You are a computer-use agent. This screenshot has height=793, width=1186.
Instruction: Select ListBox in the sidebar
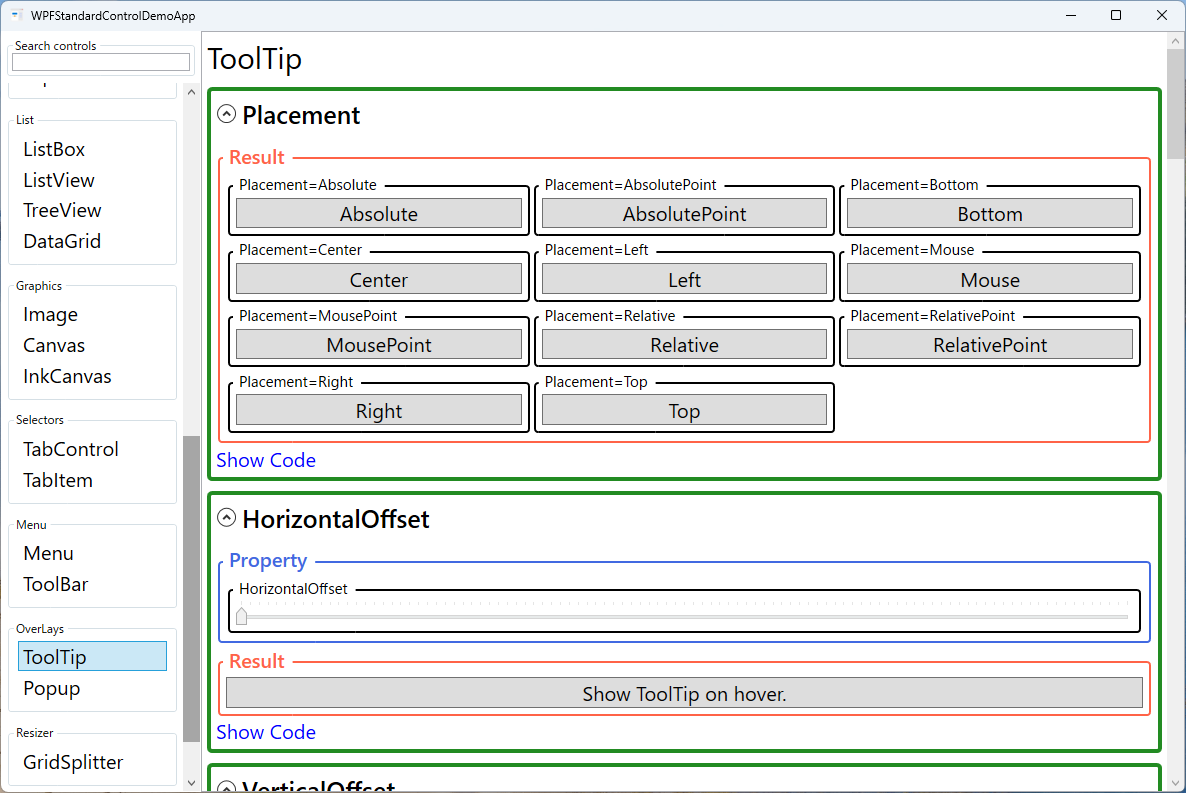click(54, 149)
